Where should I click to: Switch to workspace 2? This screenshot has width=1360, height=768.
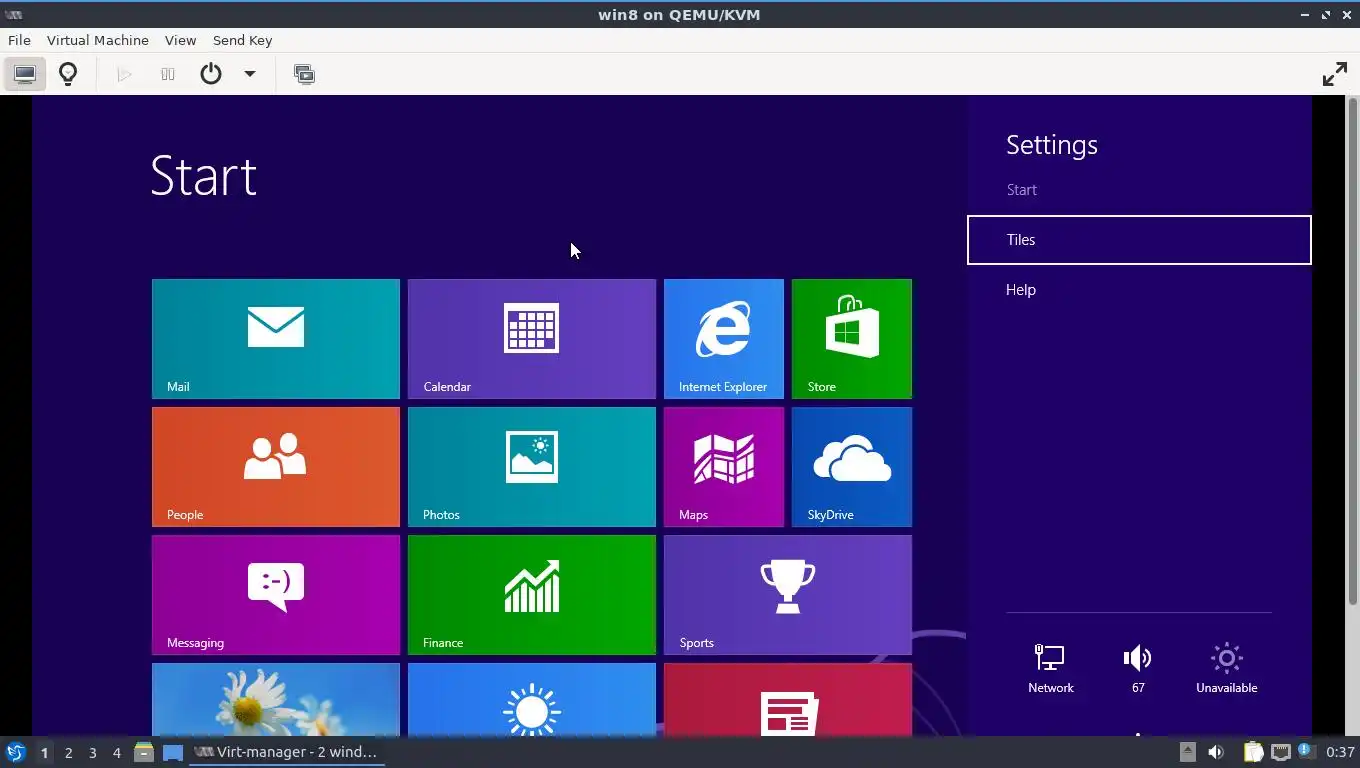68,752
